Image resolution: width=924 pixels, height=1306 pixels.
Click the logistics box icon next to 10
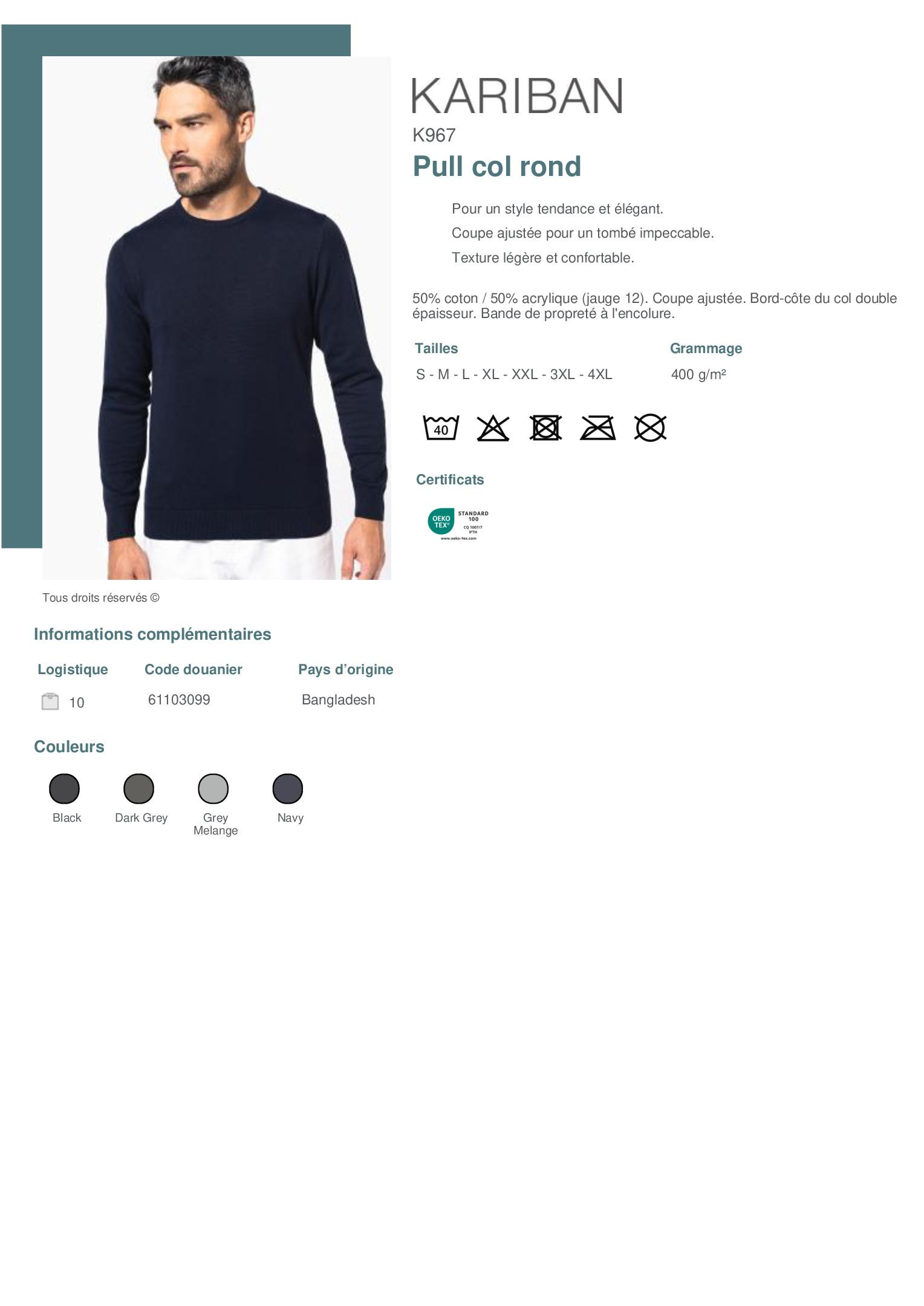tap(50, 701)
